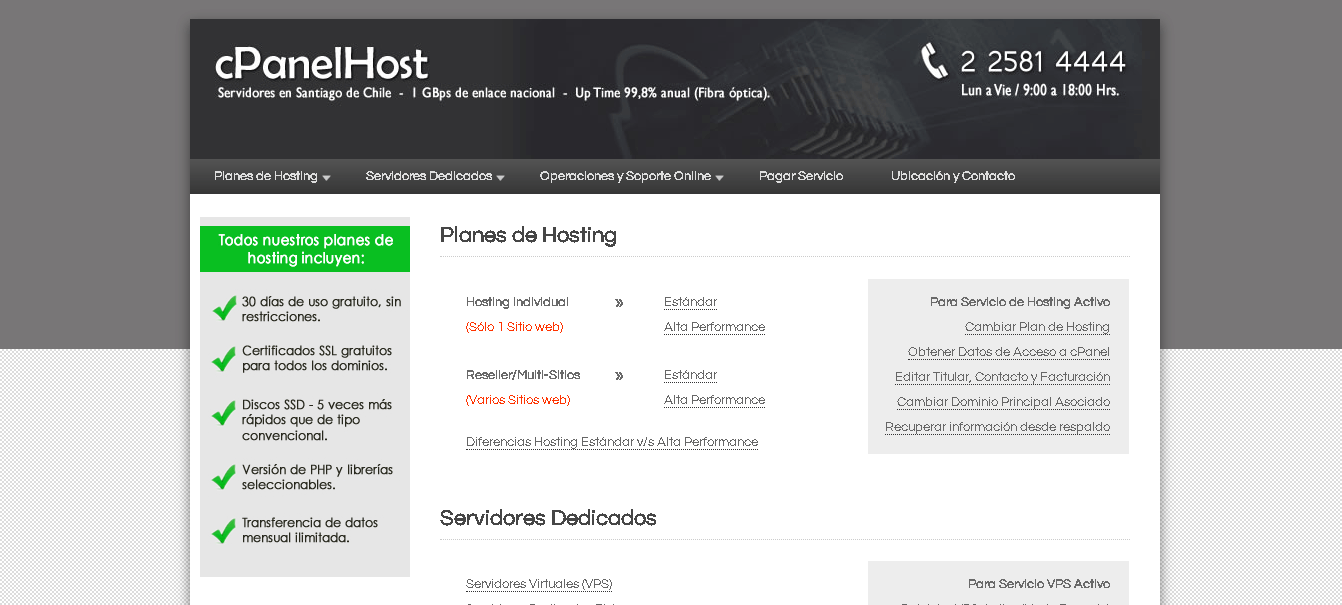1342x605 pixels.
Task: Open Alta Performance link for Hosting Individual
Action: 714,327
